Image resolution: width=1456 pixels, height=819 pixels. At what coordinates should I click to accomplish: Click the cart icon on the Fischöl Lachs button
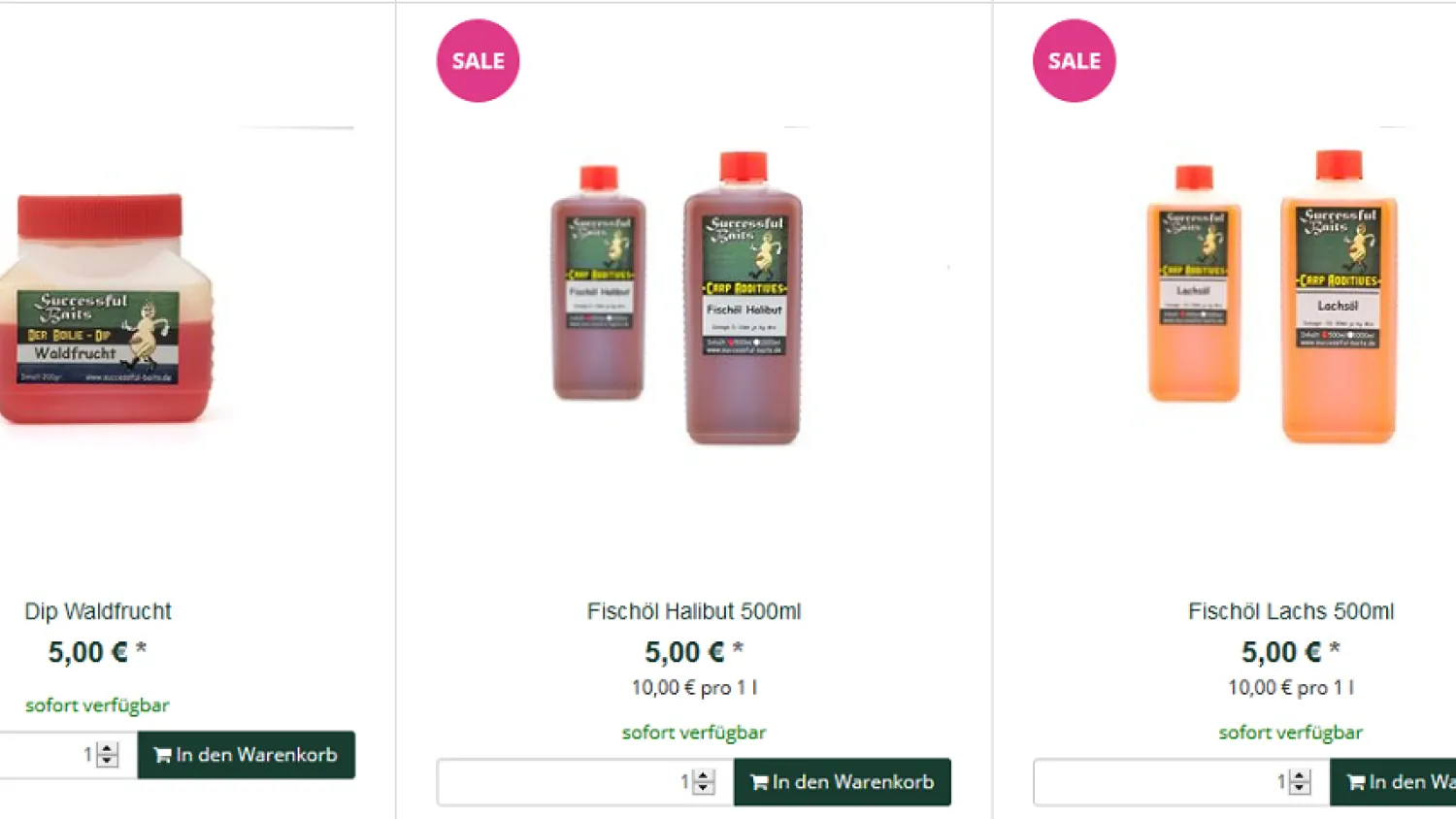coord(1357,781)
